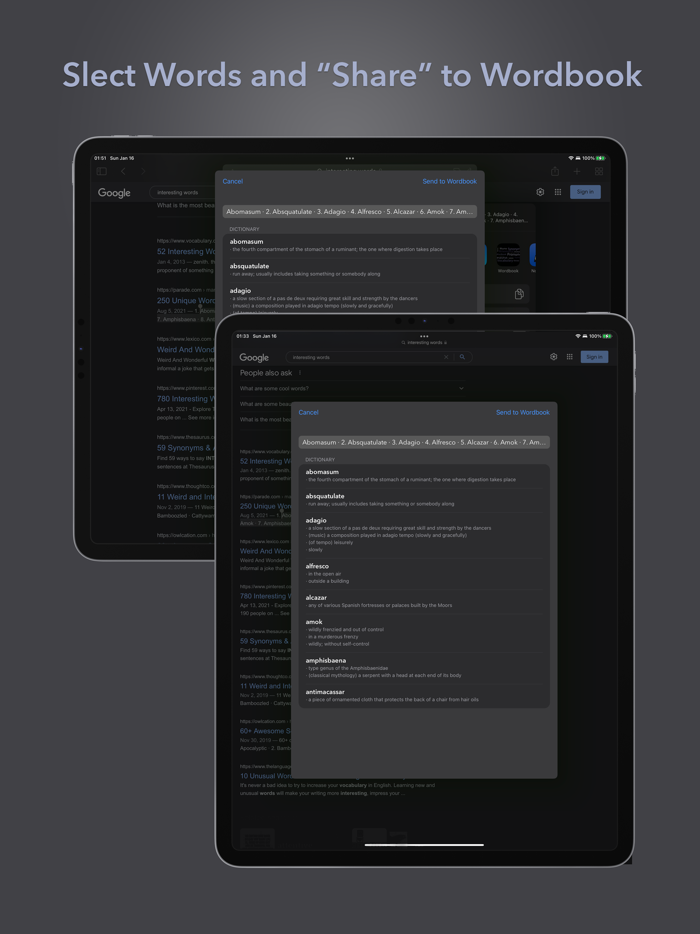Viewport: 700px width, 934px height.
Task: Click the Google search field on front iPad
Action: 379,357
